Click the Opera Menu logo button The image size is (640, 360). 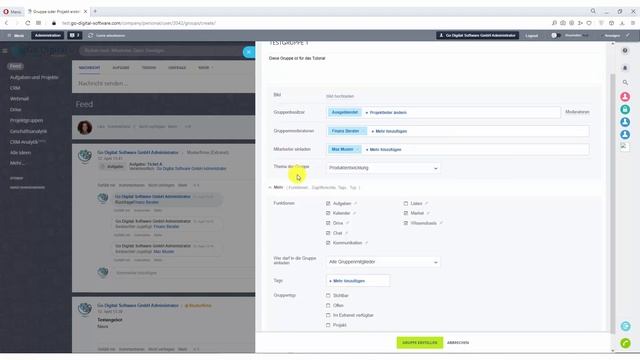12,11
